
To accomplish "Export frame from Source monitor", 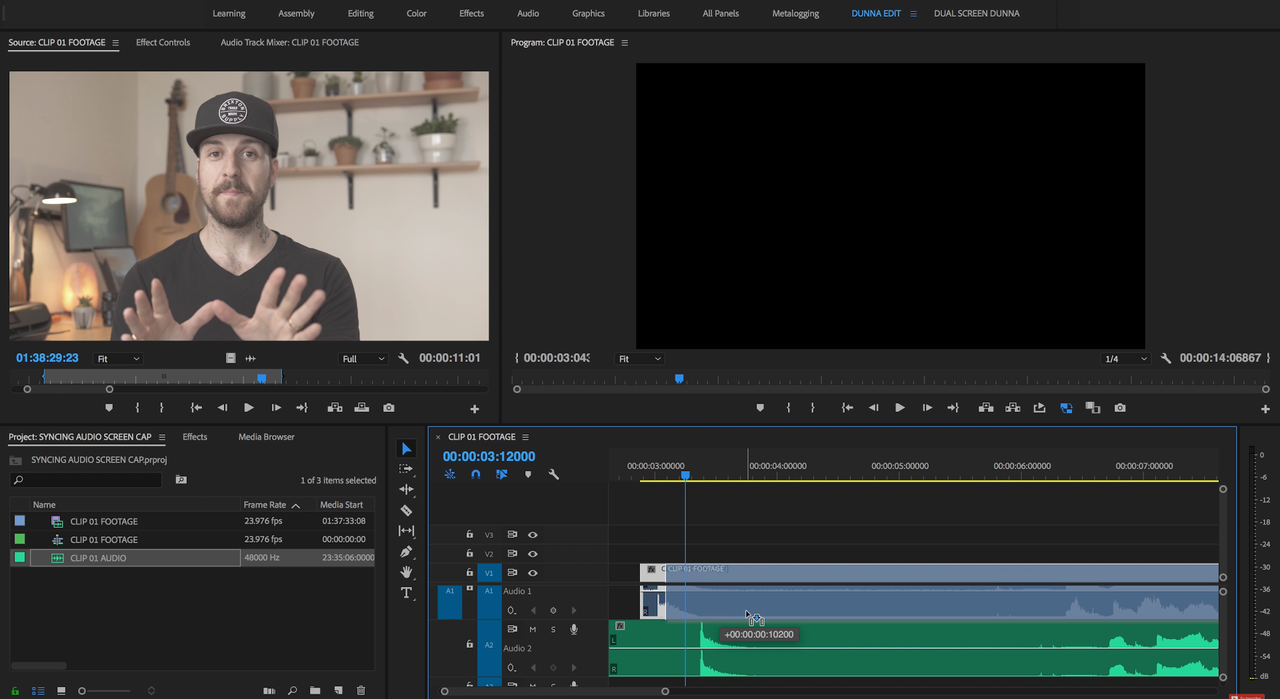I will click(389, 408).
